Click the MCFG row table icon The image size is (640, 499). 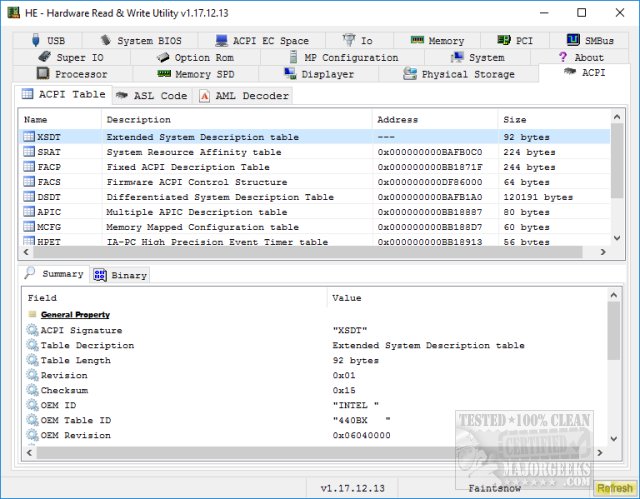coord(29,226)
